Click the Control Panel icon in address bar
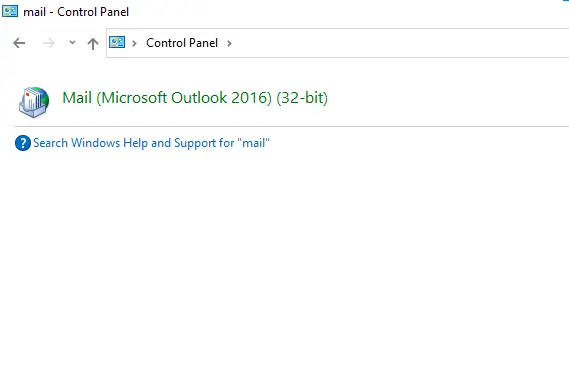569x373 pixels. [117, 42]
